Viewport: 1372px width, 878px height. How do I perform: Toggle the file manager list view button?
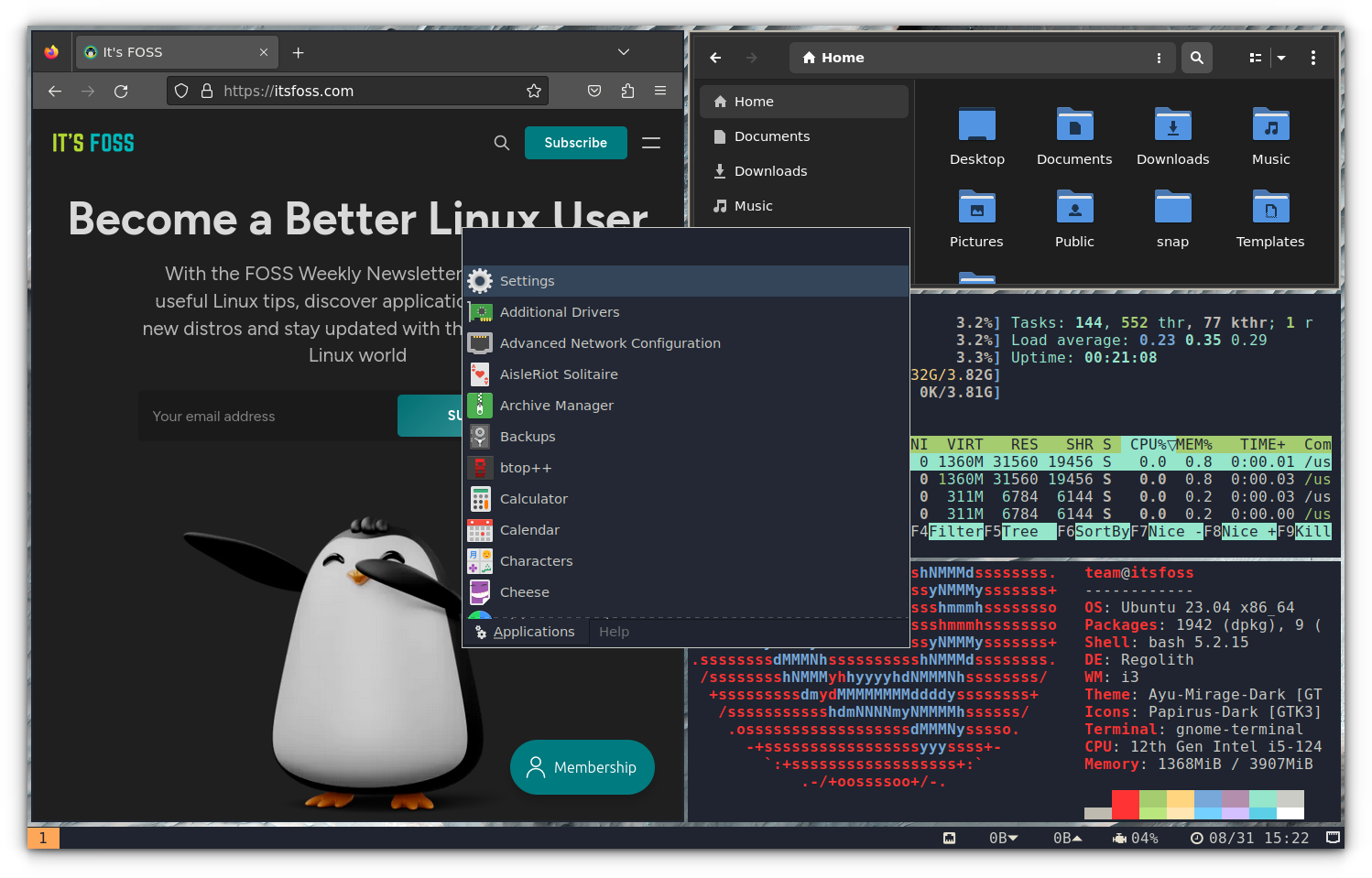tap(1256, 58)
